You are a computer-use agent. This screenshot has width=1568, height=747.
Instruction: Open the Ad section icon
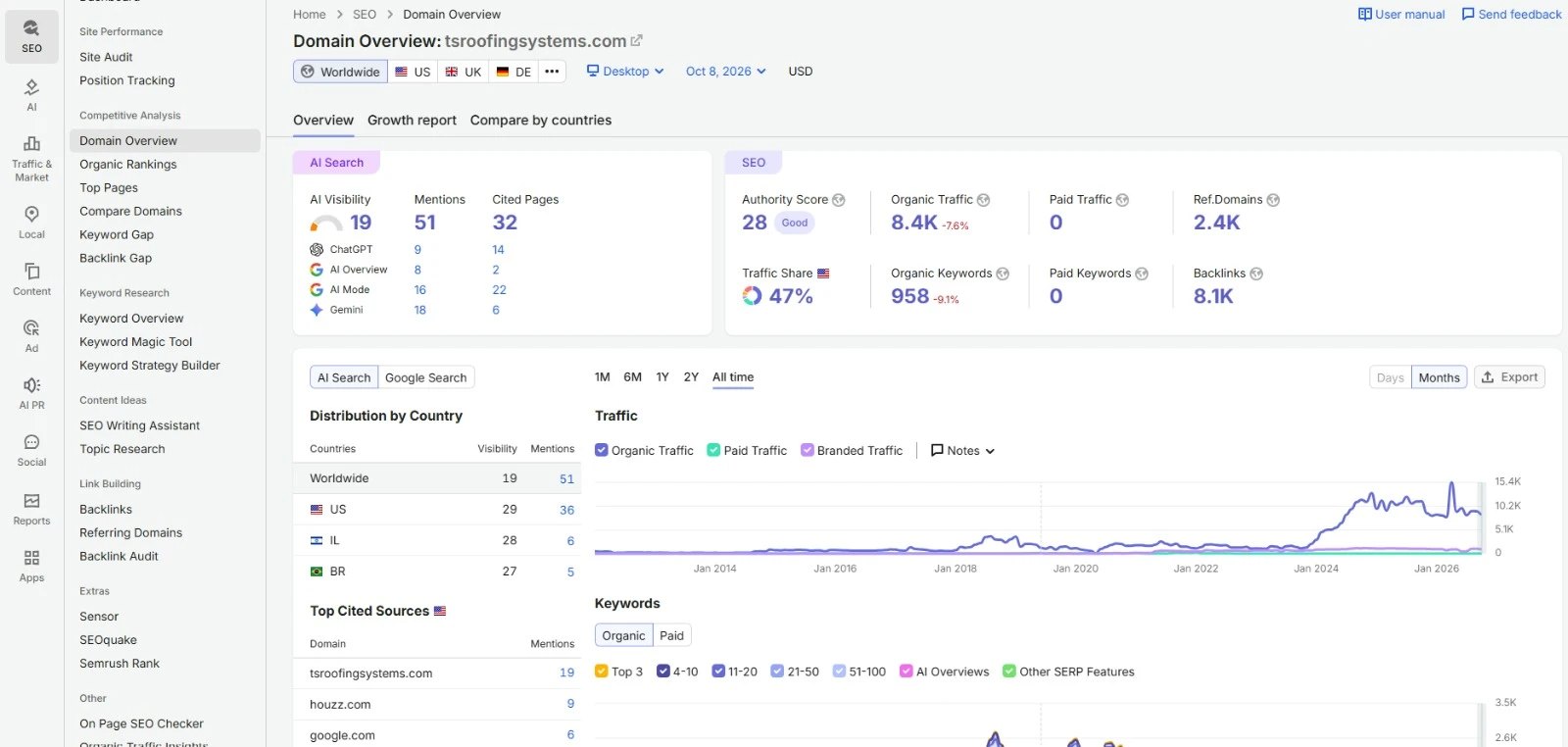point(31,327)
